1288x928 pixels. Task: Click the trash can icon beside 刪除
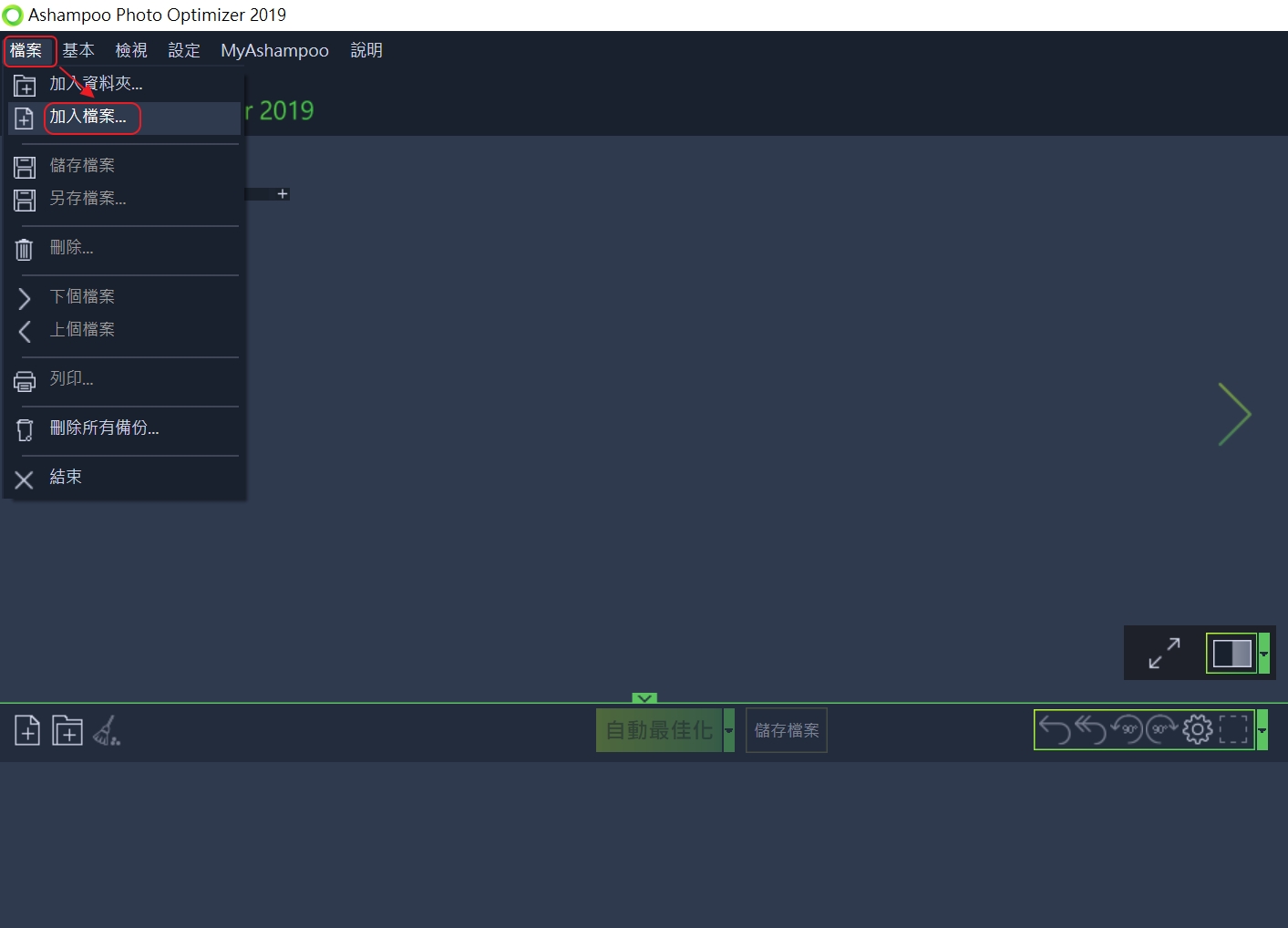tap(25, 249)
